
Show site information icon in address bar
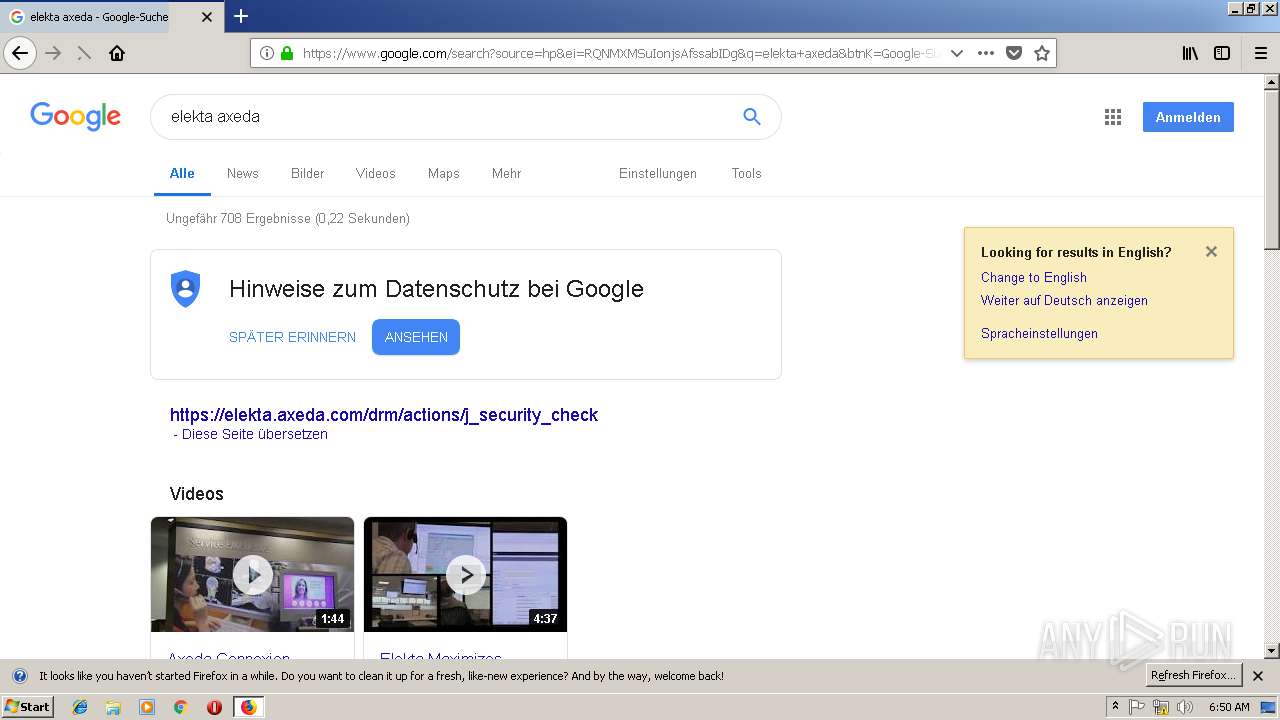267,53
